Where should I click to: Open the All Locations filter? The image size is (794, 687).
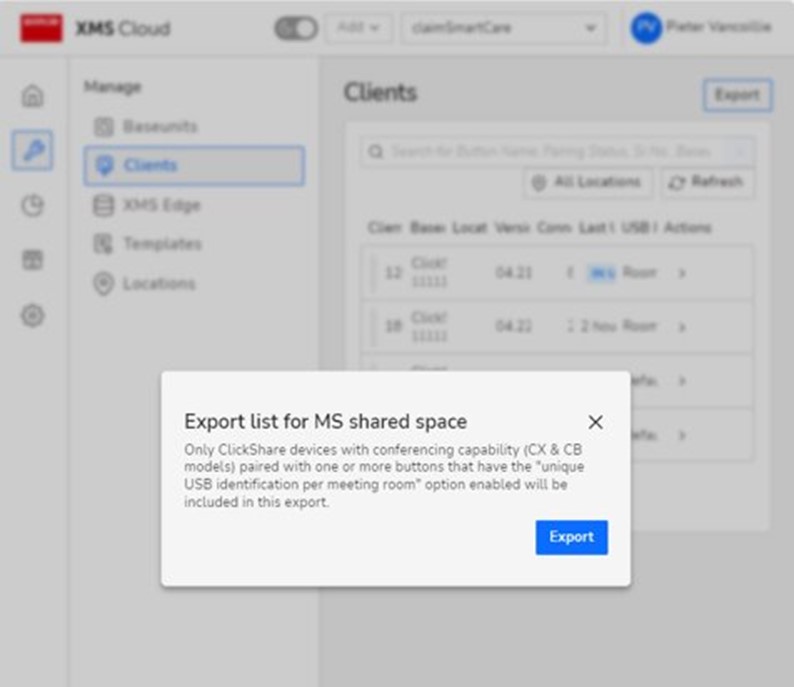pyautogui.click(x=588, y=182)
